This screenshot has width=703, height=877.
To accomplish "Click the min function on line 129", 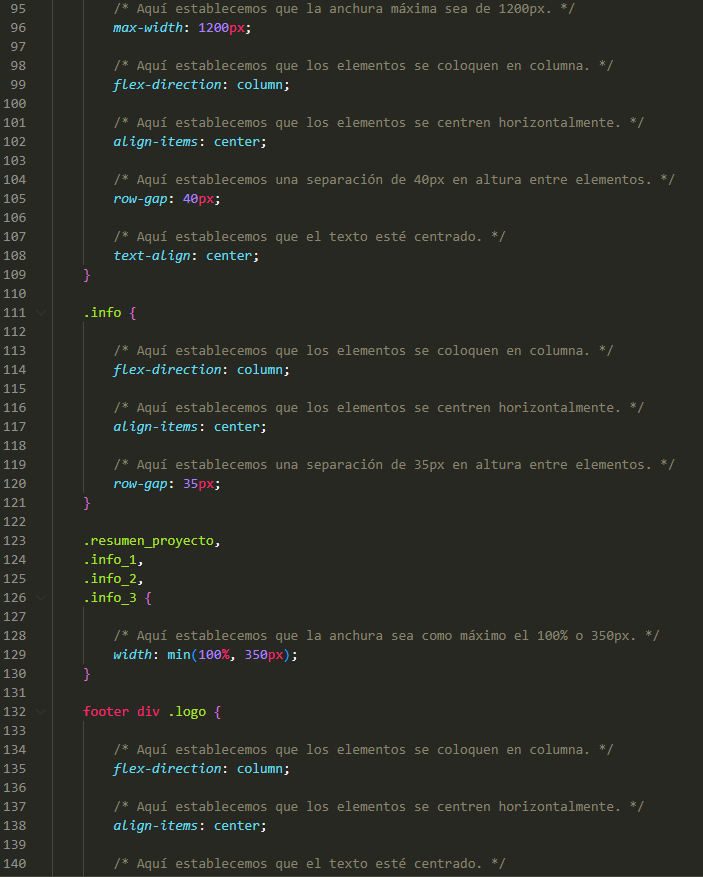I will (x=178, y=655).
